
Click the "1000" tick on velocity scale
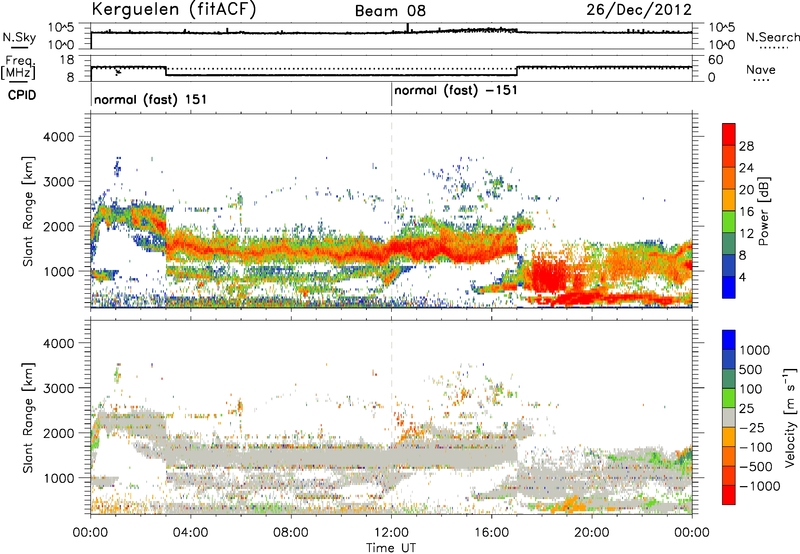[x=754, y=350]
